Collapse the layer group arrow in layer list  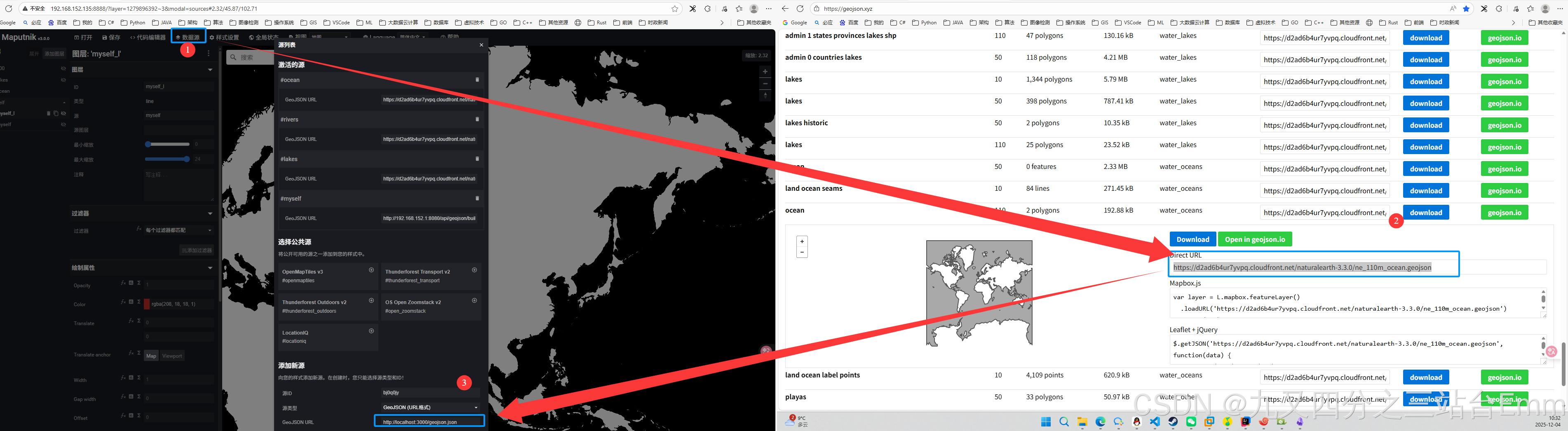pyautogui.click(x=64, y=102)
